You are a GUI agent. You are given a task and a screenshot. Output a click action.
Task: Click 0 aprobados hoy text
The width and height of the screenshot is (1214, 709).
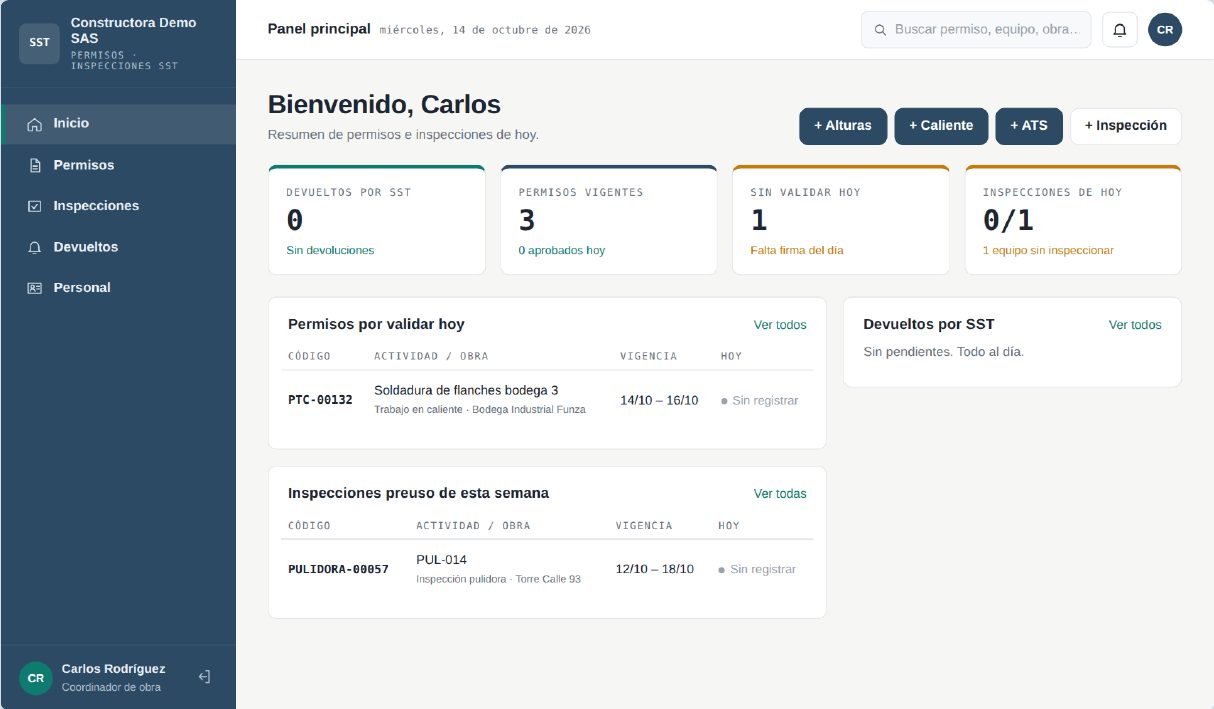(x=561, y=250)
